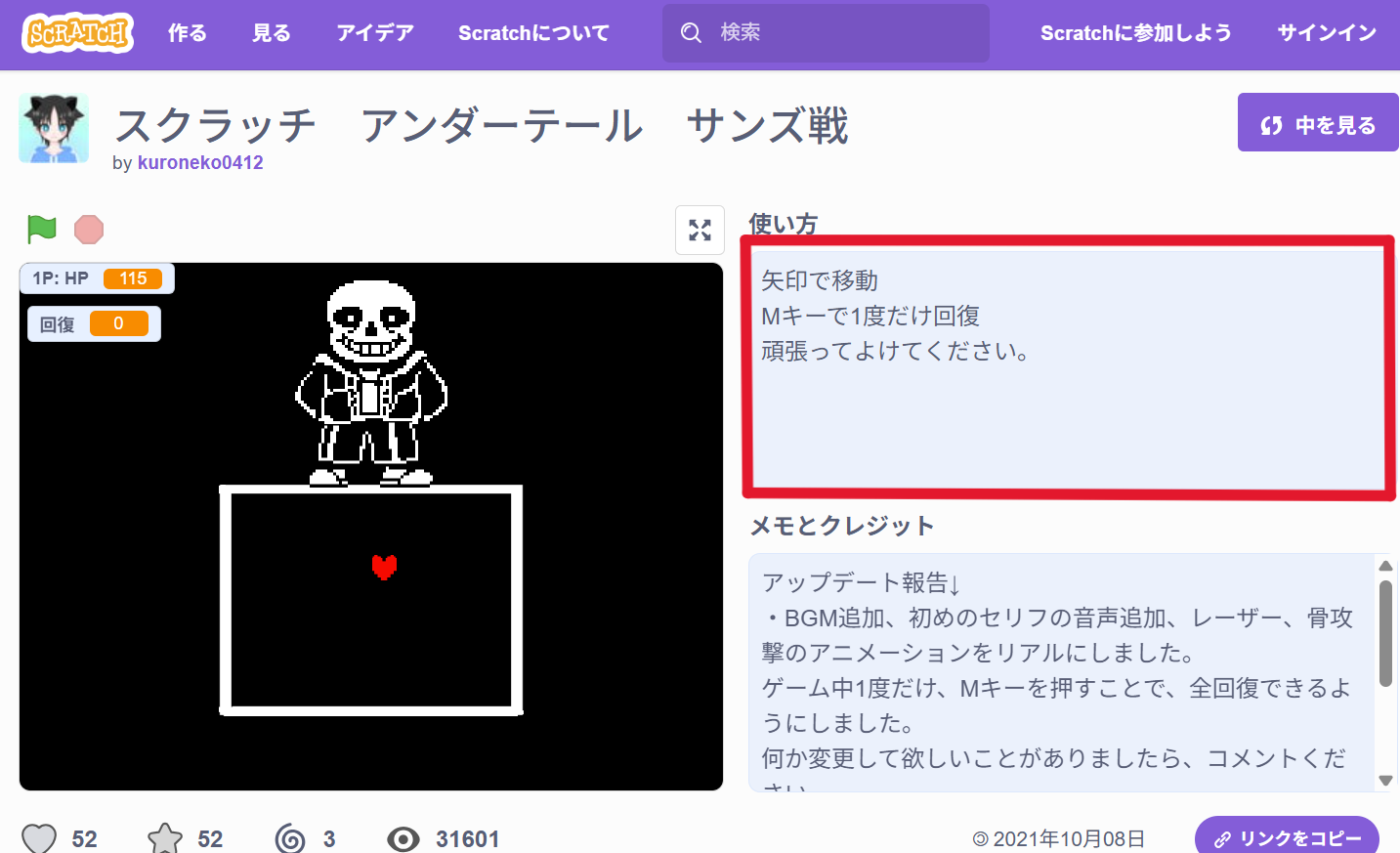
Task: Click Mキーで1度だけ回復 text line
Action: tap(870, 316)
